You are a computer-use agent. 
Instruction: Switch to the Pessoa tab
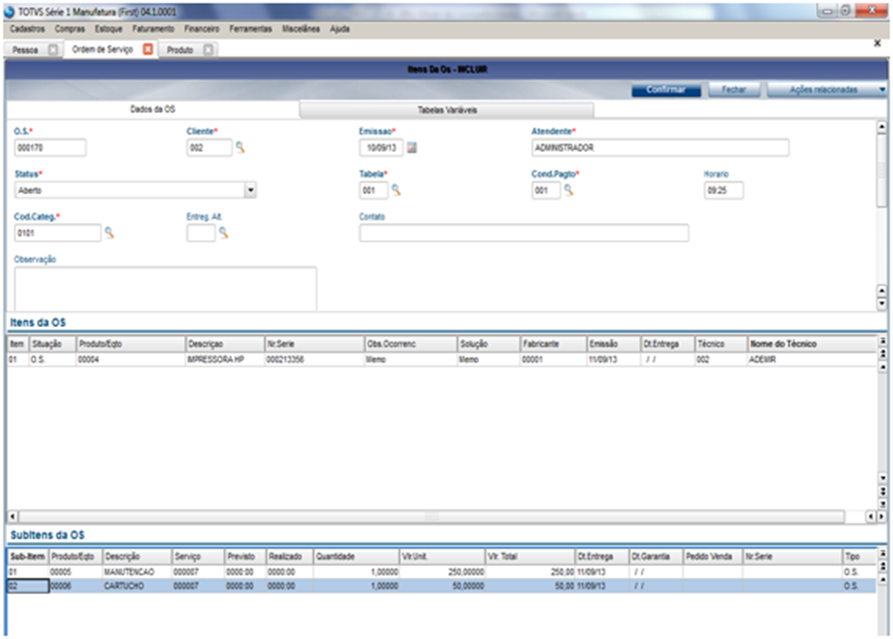tap(25, 50)
